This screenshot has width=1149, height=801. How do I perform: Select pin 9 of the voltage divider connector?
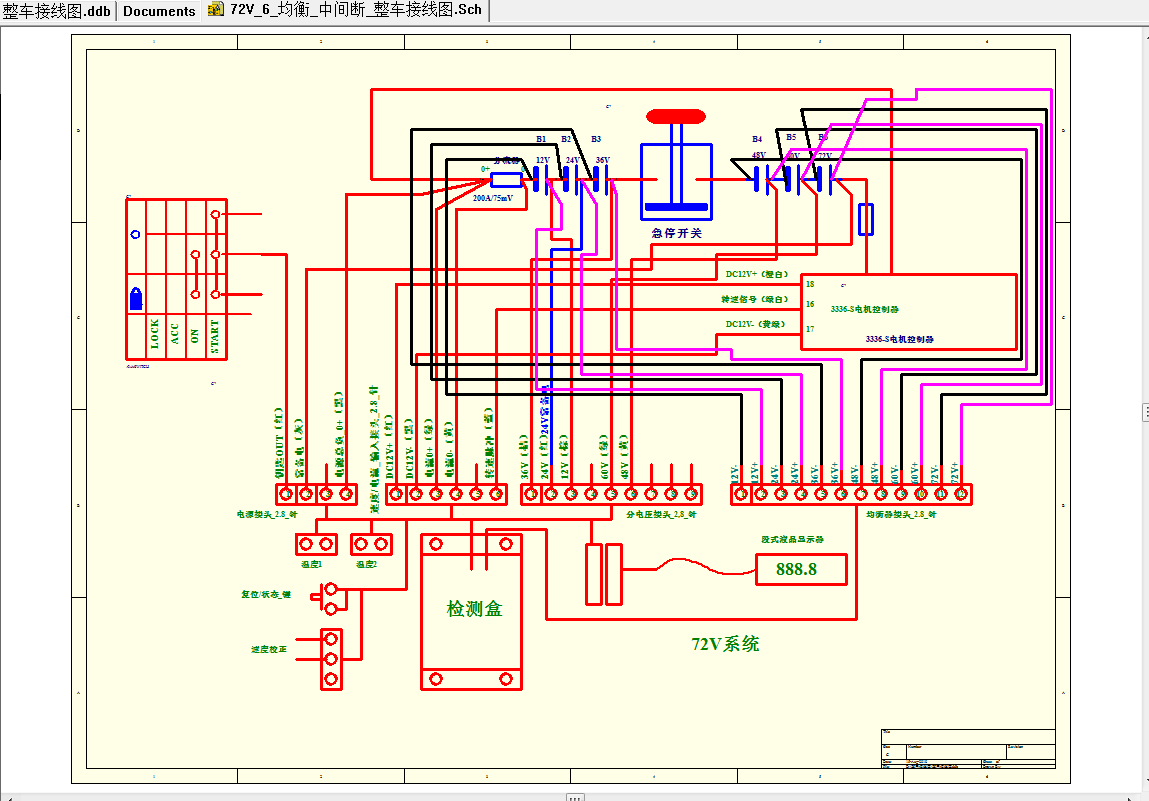point(690,494)
